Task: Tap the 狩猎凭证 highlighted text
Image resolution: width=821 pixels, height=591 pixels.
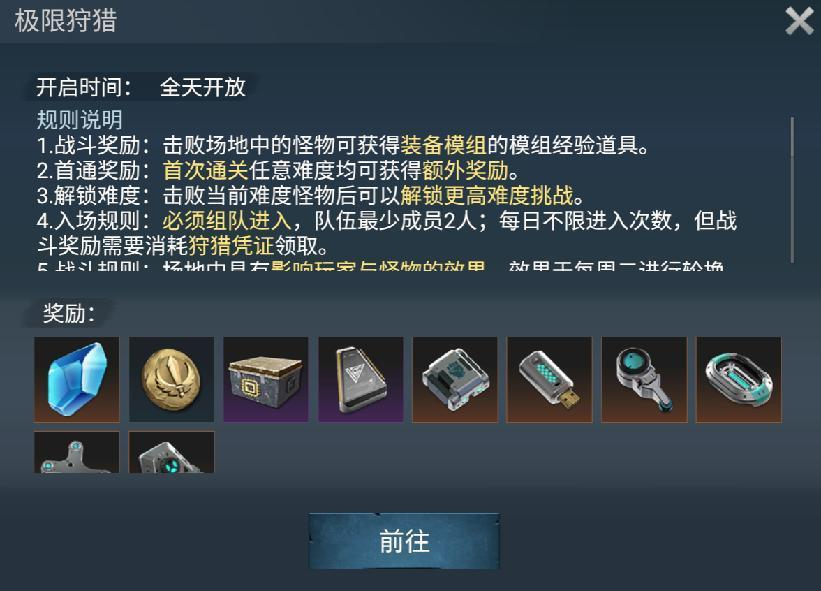Action: [x=231, y=245]
